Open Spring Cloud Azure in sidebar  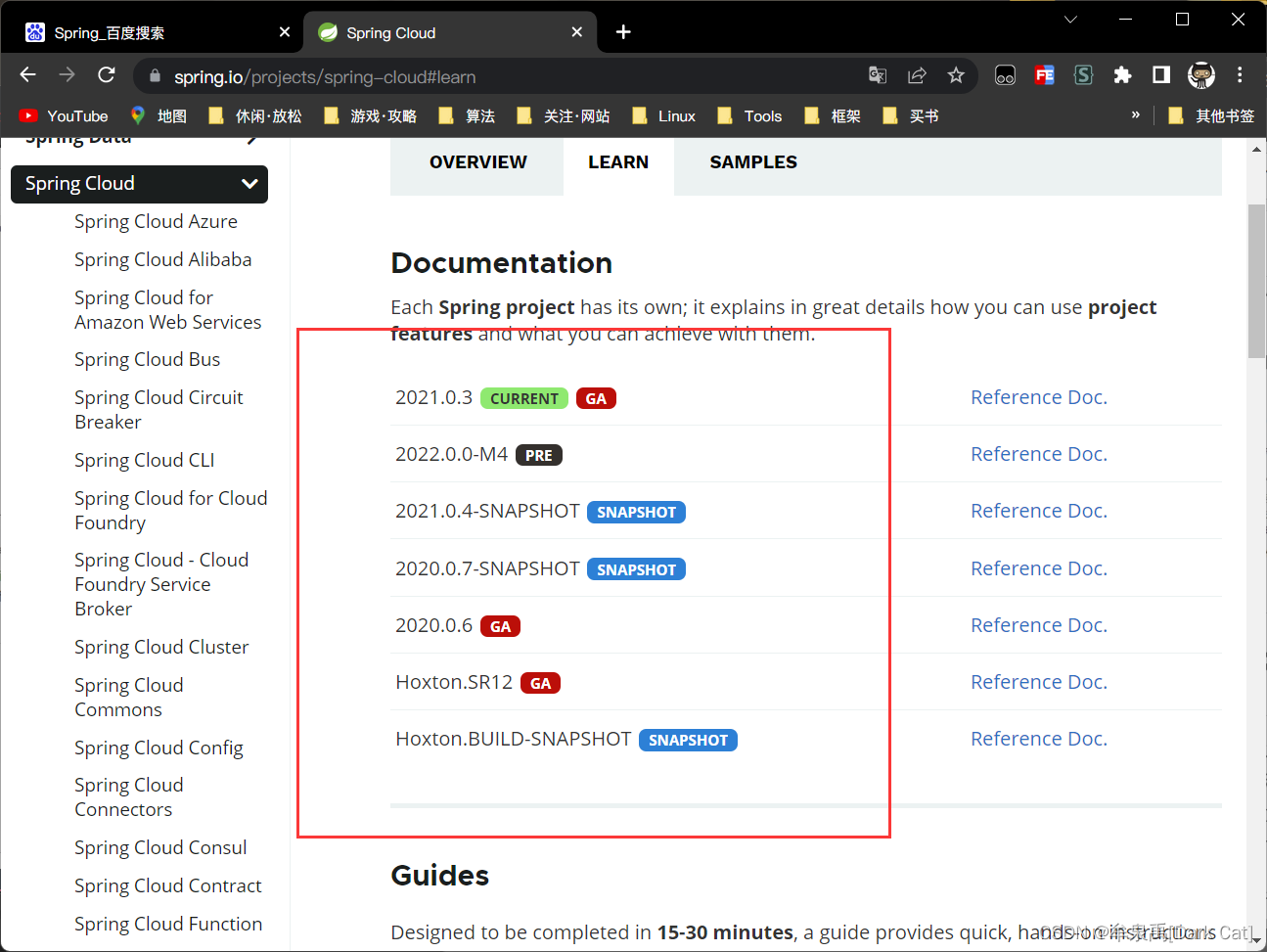tap(156, 222)
